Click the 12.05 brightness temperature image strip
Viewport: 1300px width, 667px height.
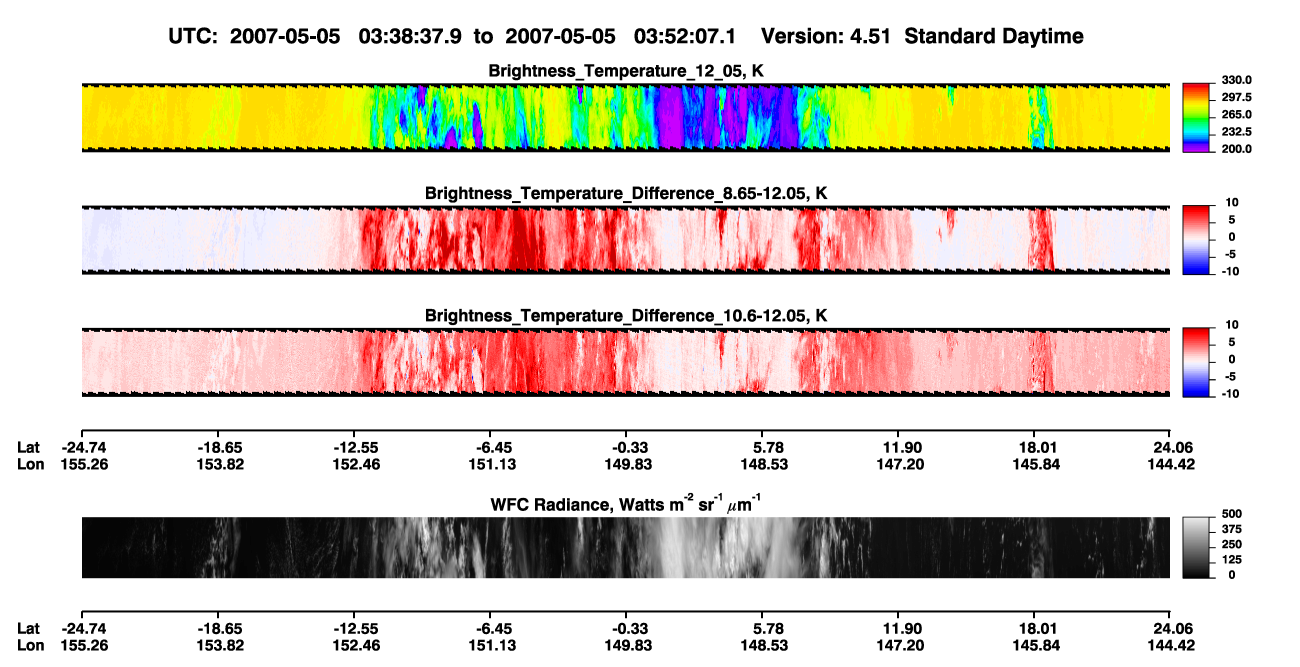point(625,117)
